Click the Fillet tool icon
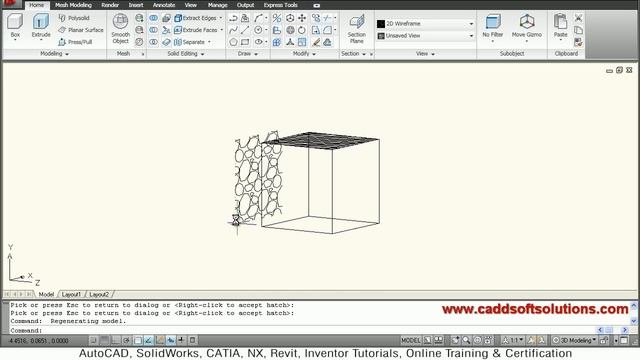This screenshot has height=360, width=640. pyautogui.click(x=328, y=30)
